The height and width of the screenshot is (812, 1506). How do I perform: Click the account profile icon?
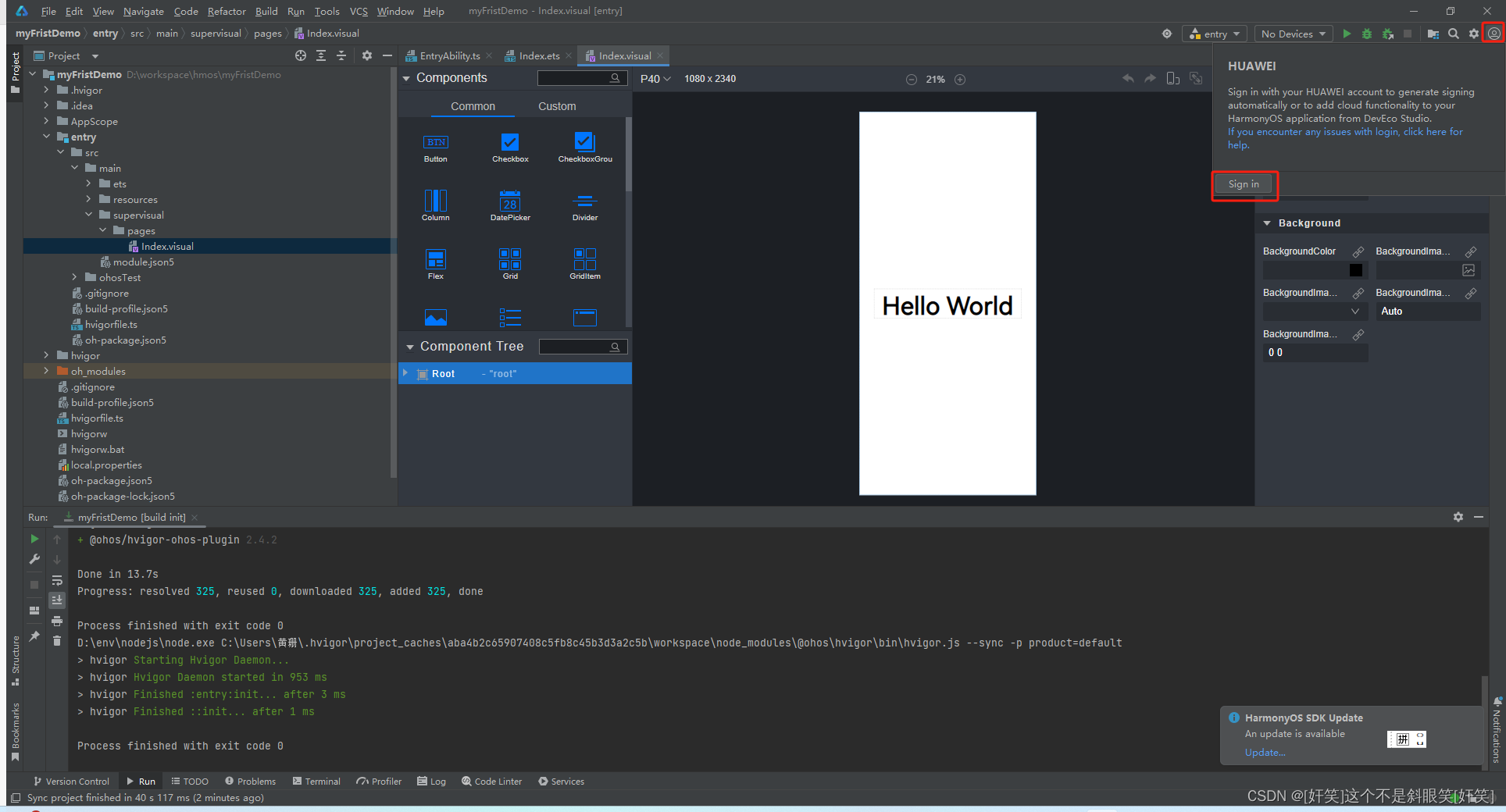pos(1494,34)
